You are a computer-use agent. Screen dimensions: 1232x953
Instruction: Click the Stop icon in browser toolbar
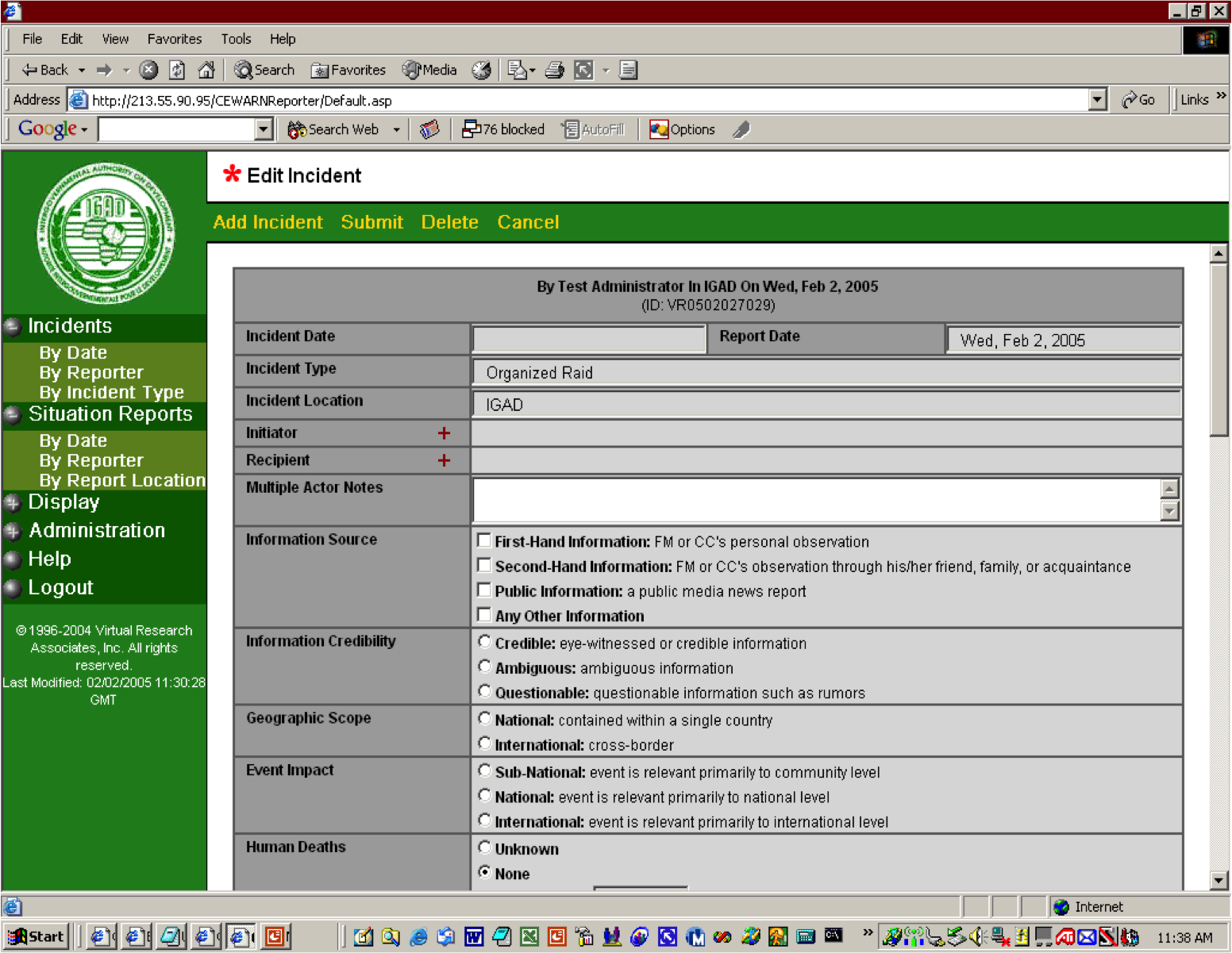[x=148, y=70]
